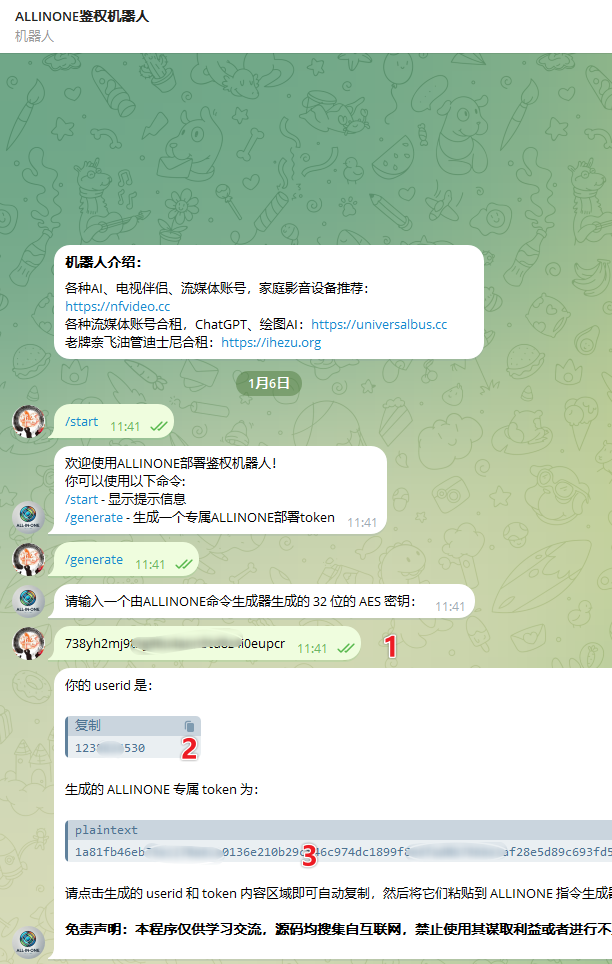Click the copy icon in the userid block
Screen dimensions: 612x964
tap(189, 726)
